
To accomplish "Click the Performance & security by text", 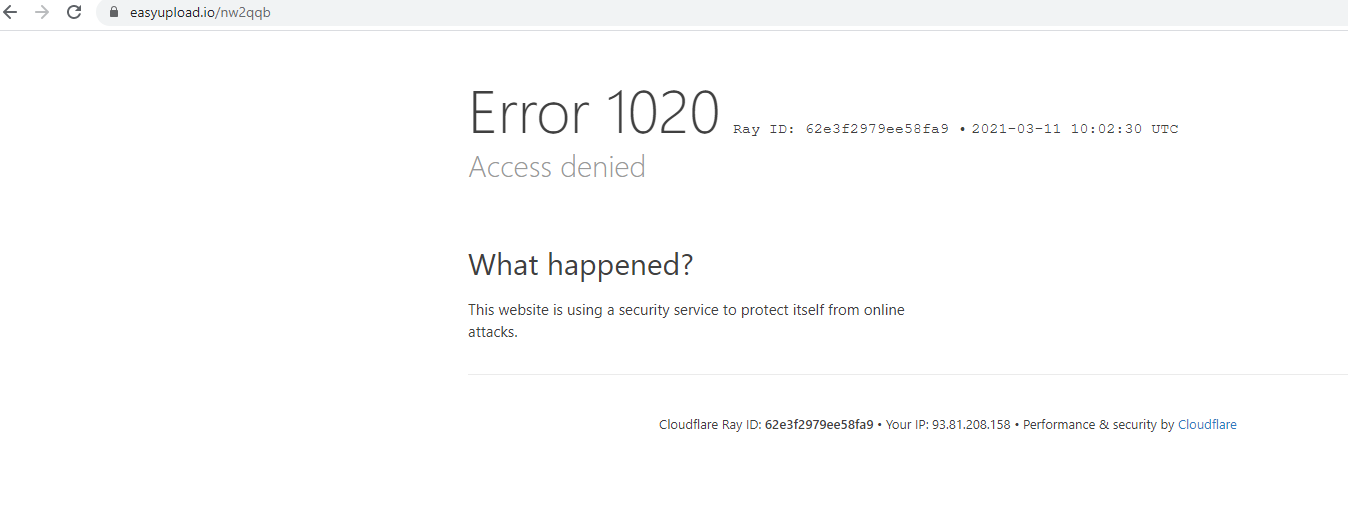I will 1098,425.
